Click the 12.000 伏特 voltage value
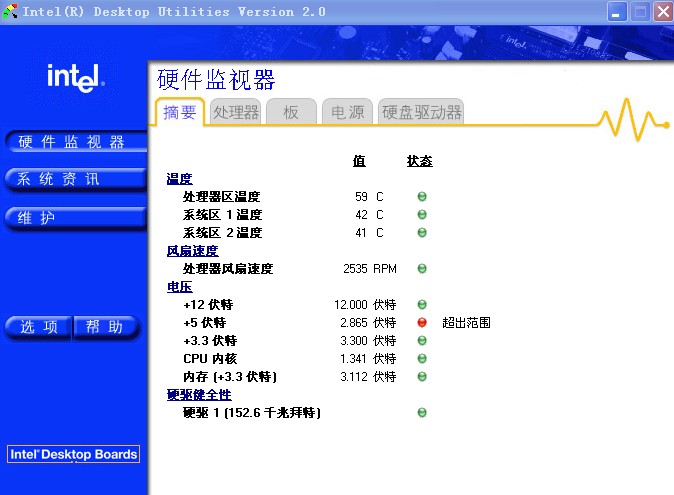 pyautogui.click(x=365, y=305)
